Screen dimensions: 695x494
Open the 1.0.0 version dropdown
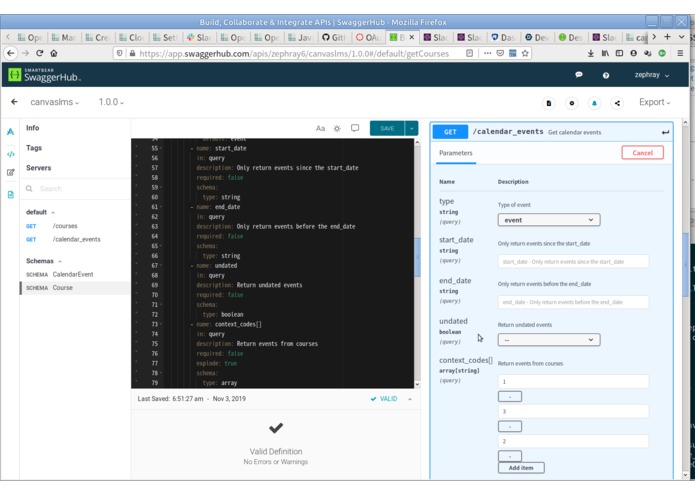(x=111, y=102)
